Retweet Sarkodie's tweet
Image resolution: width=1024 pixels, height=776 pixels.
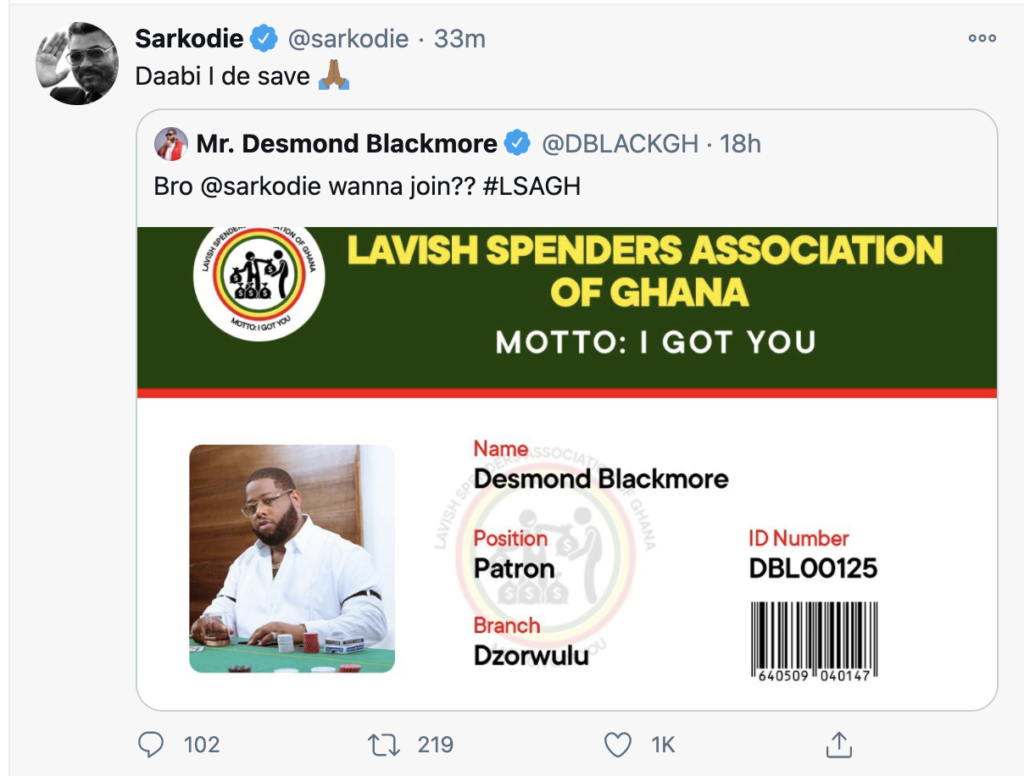[x=381, y=744]
